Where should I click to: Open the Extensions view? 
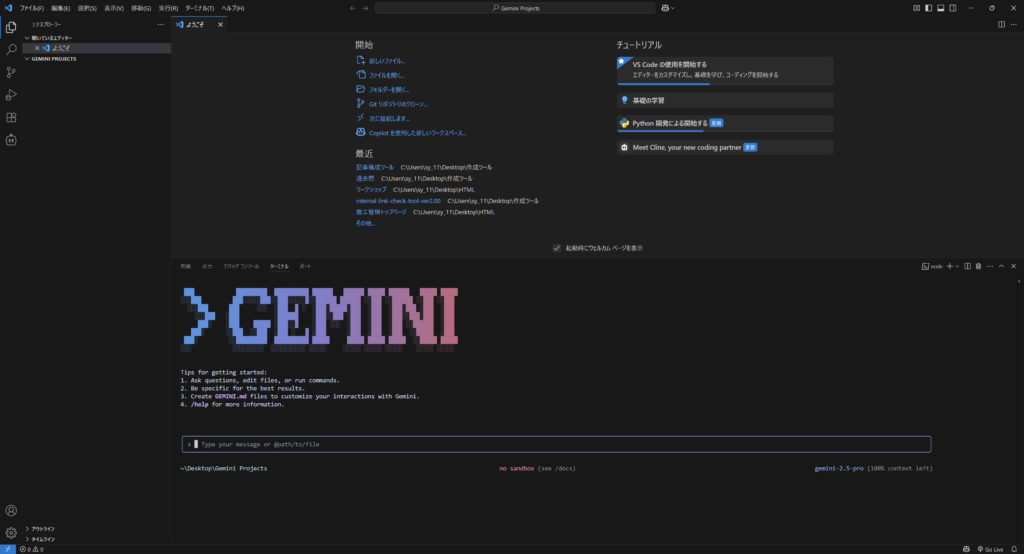[11, 117]
